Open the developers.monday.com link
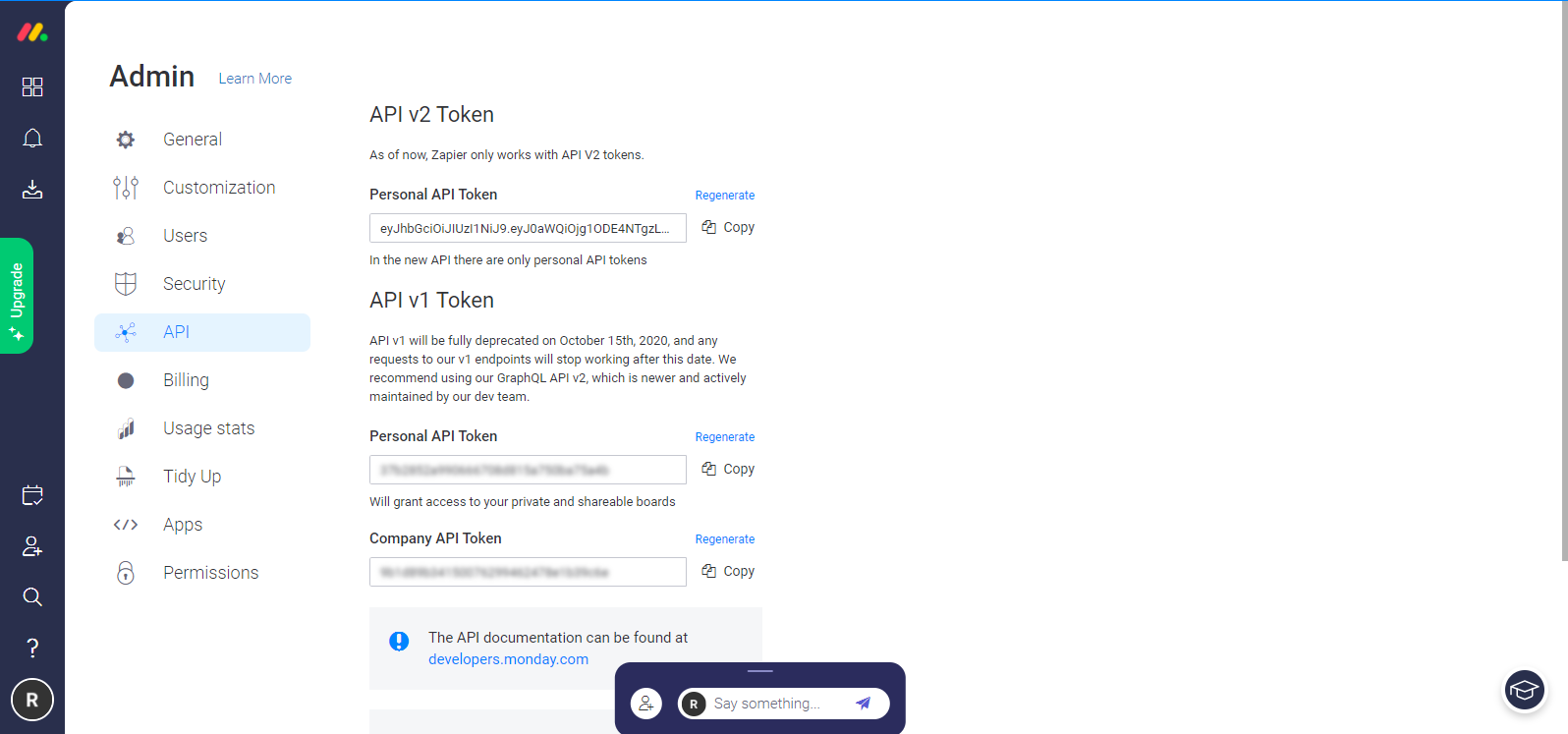This screenshot has height=734, width=1568. click(x=508, y=659)
